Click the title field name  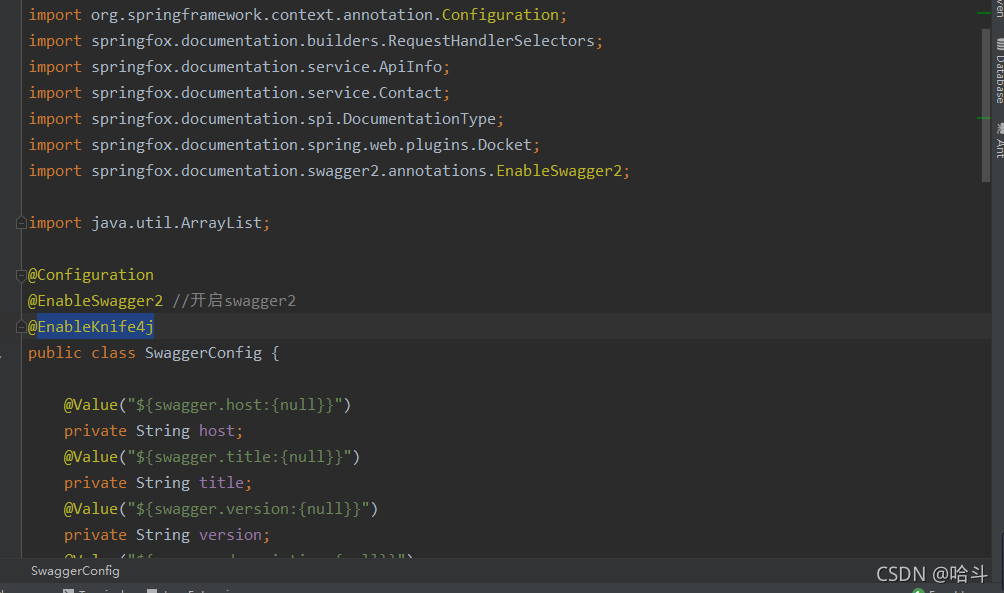tap(221, 483)
